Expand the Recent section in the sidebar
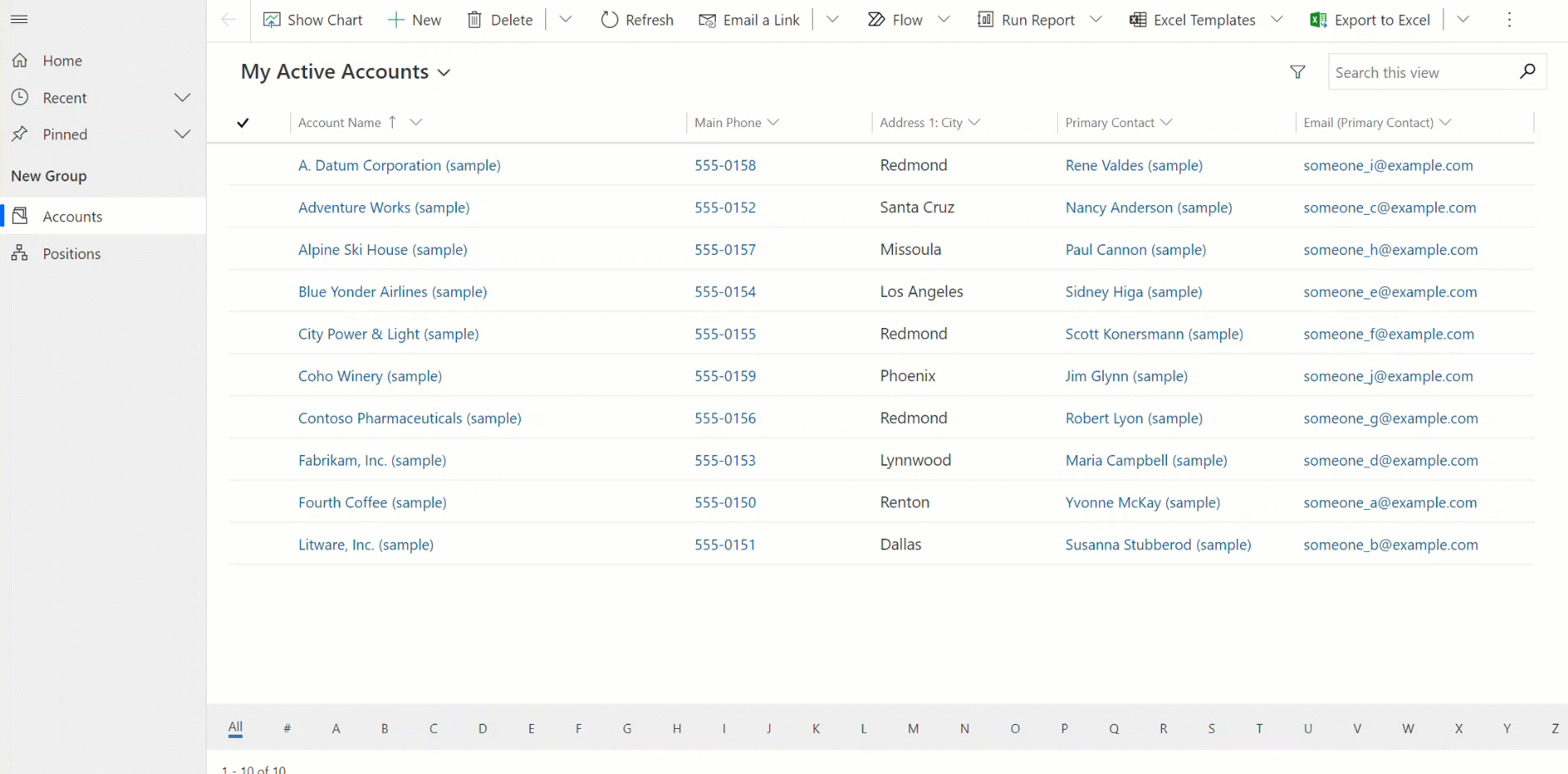Image resolution: width=1568 pixels, height=774 pixels. 182,97
